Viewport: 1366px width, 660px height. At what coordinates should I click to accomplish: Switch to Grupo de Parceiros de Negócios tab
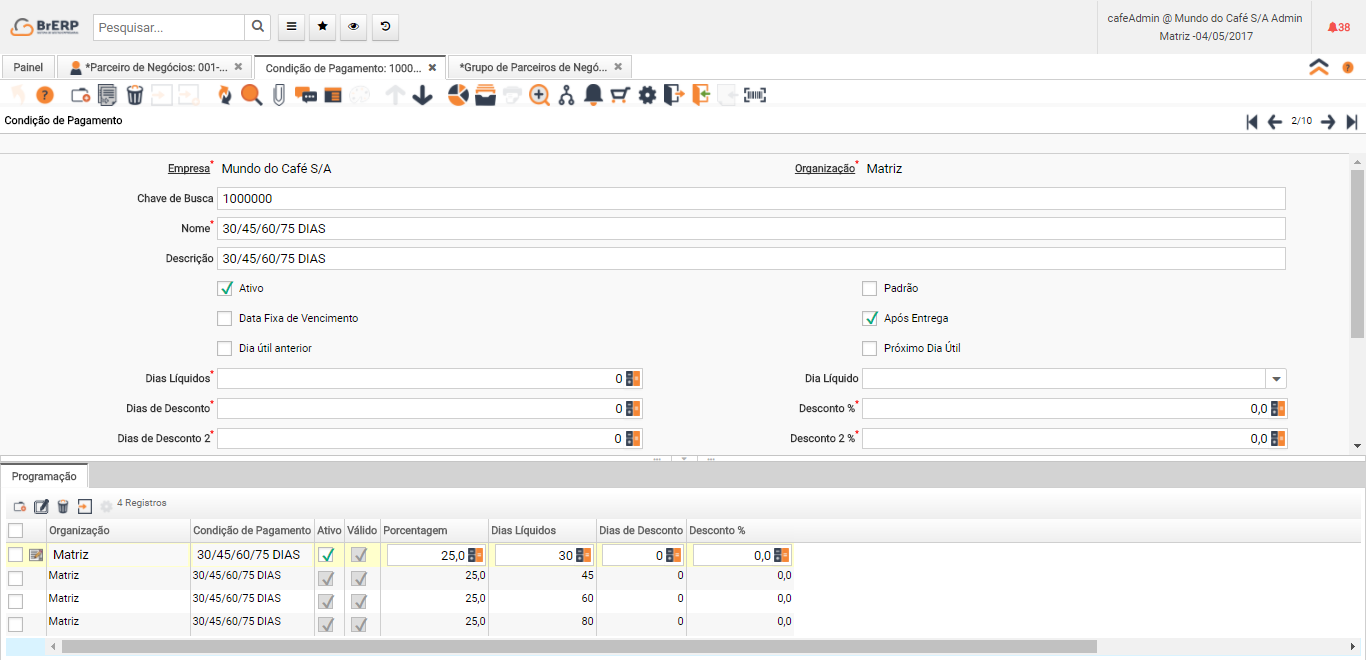pos(533,67)
